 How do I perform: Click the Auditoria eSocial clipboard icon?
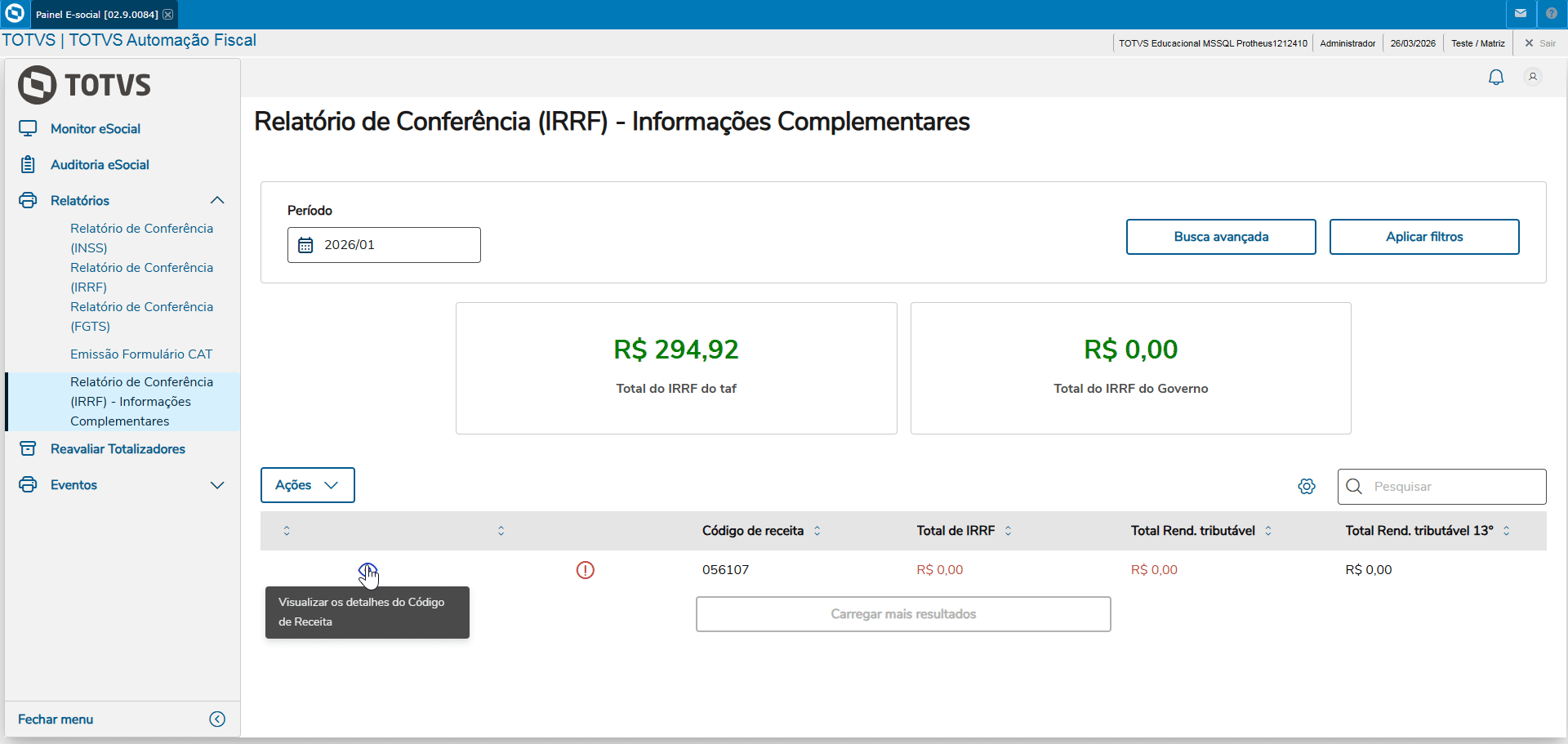coord(28,164)
